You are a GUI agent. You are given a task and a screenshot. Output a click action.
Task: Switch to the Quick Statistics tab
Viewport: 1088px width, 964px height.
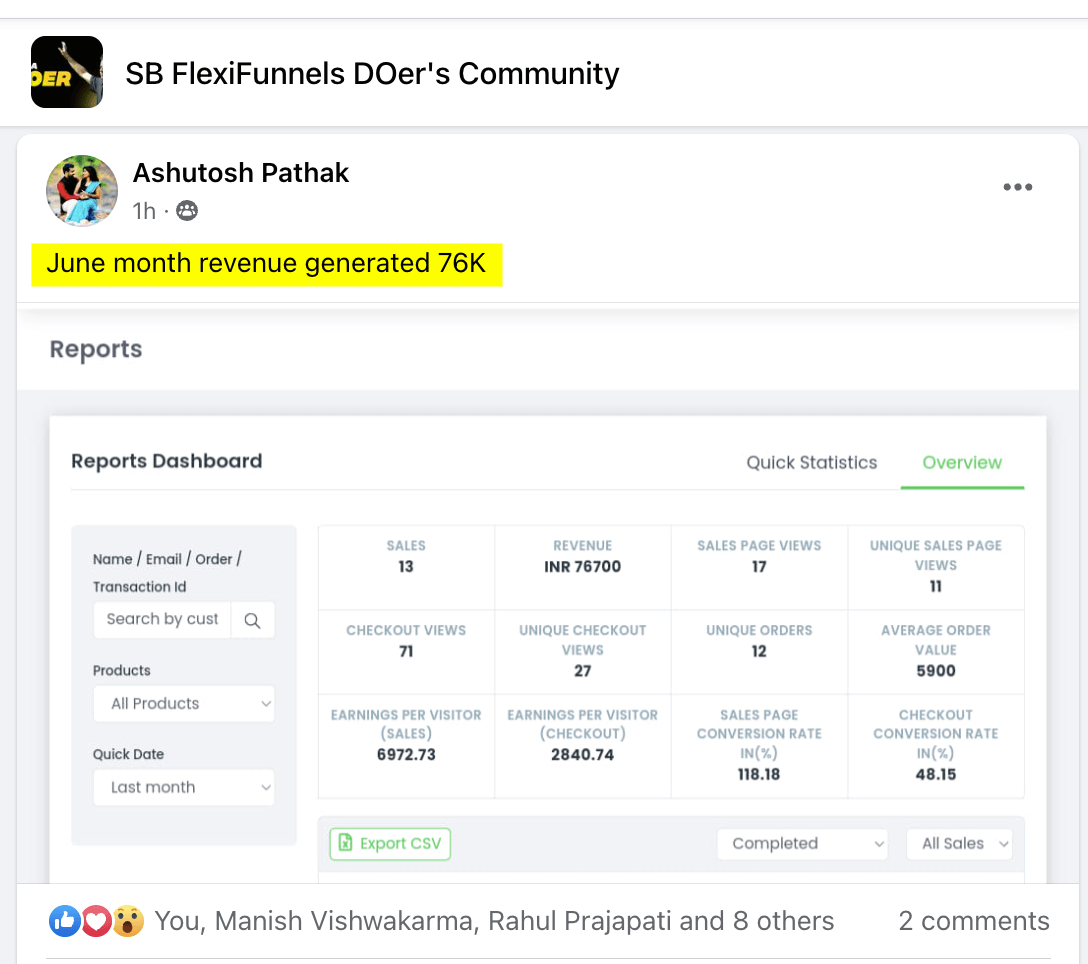tap(811, 462)
